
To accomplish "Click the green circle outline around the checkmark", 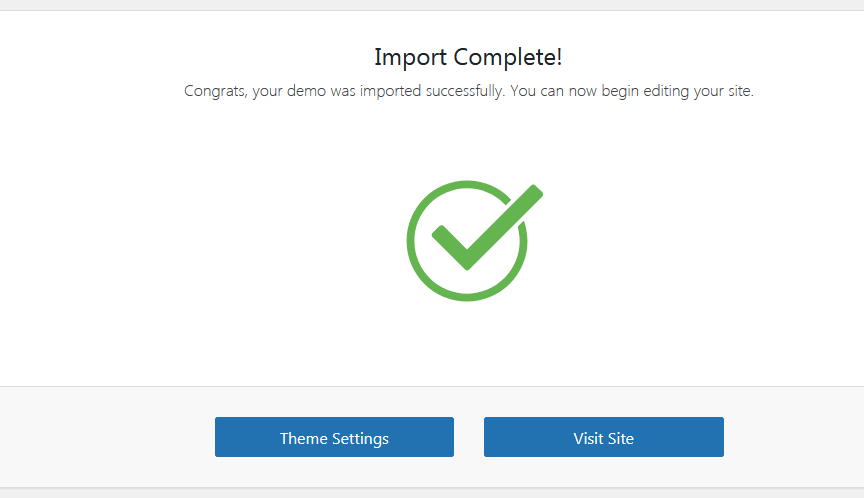I will pyautogui.click(x=413, y=240).
